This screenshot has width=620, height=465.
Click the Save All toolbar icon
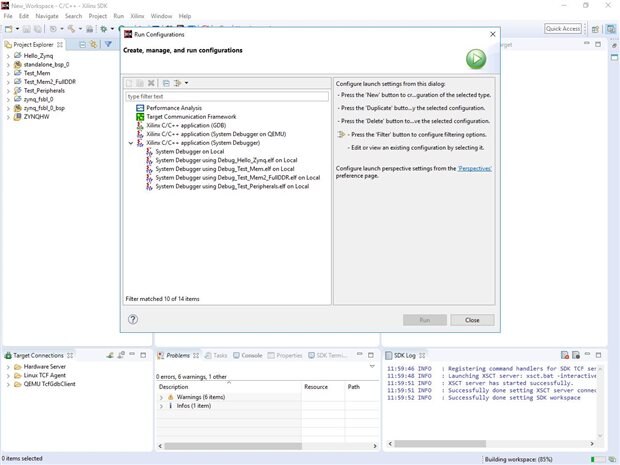click(x=37, y=29)
